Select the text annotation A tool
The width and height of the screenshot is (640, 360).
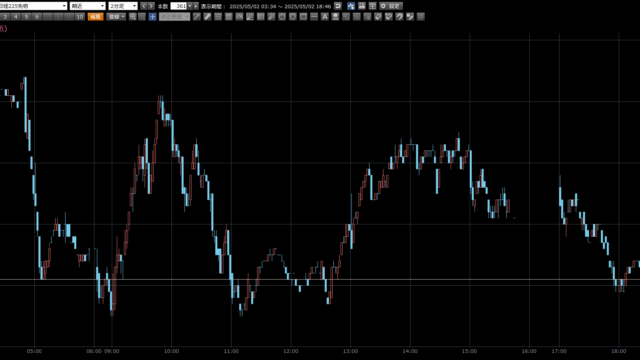point(324,17)
